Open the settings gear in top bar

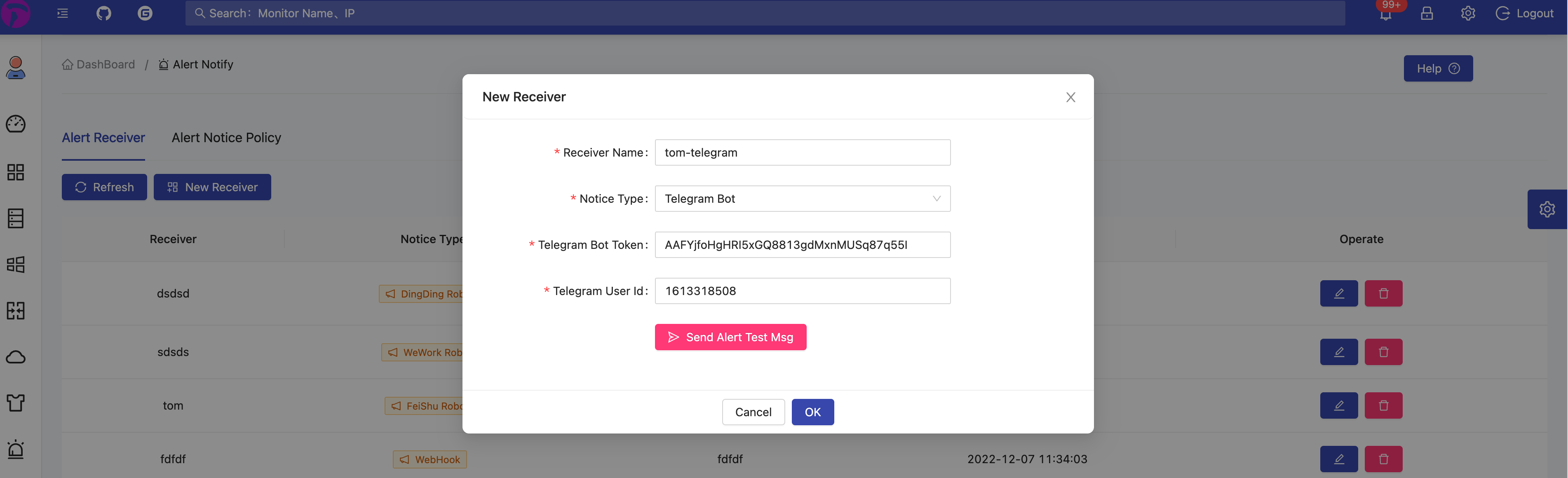point(1467,13)
